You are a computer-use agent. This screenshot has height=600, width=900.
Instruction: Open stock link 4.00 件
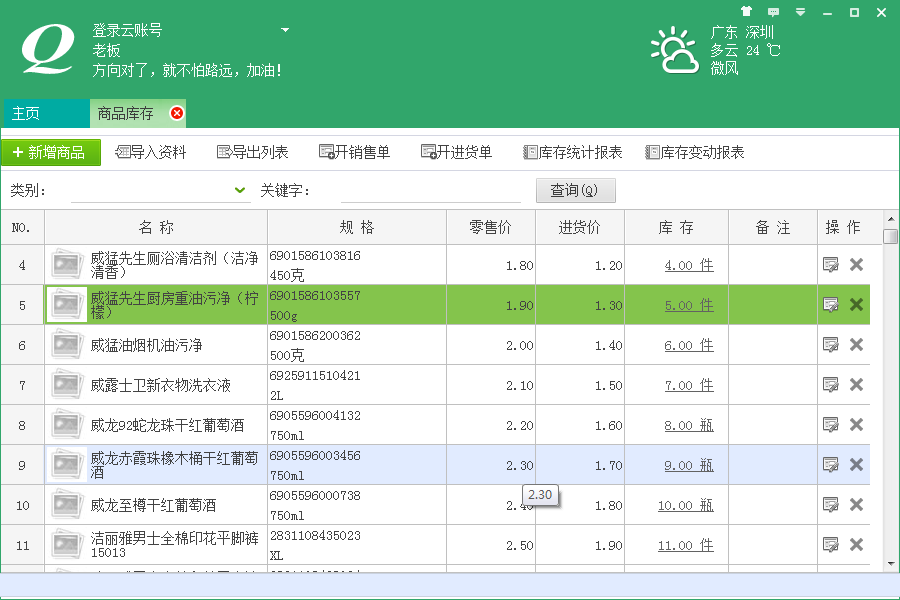pyautogui.click(x=689, y=265)
